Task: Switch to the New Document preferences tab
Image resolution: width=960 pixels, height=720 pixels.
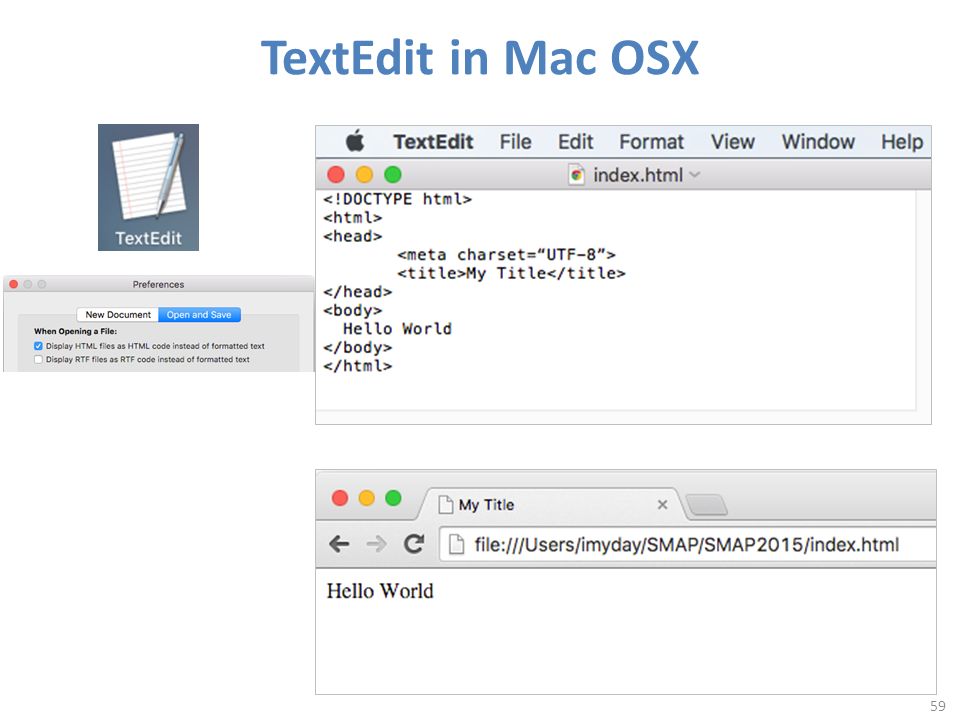Action: pyautogui.click(x=118, y=315)
